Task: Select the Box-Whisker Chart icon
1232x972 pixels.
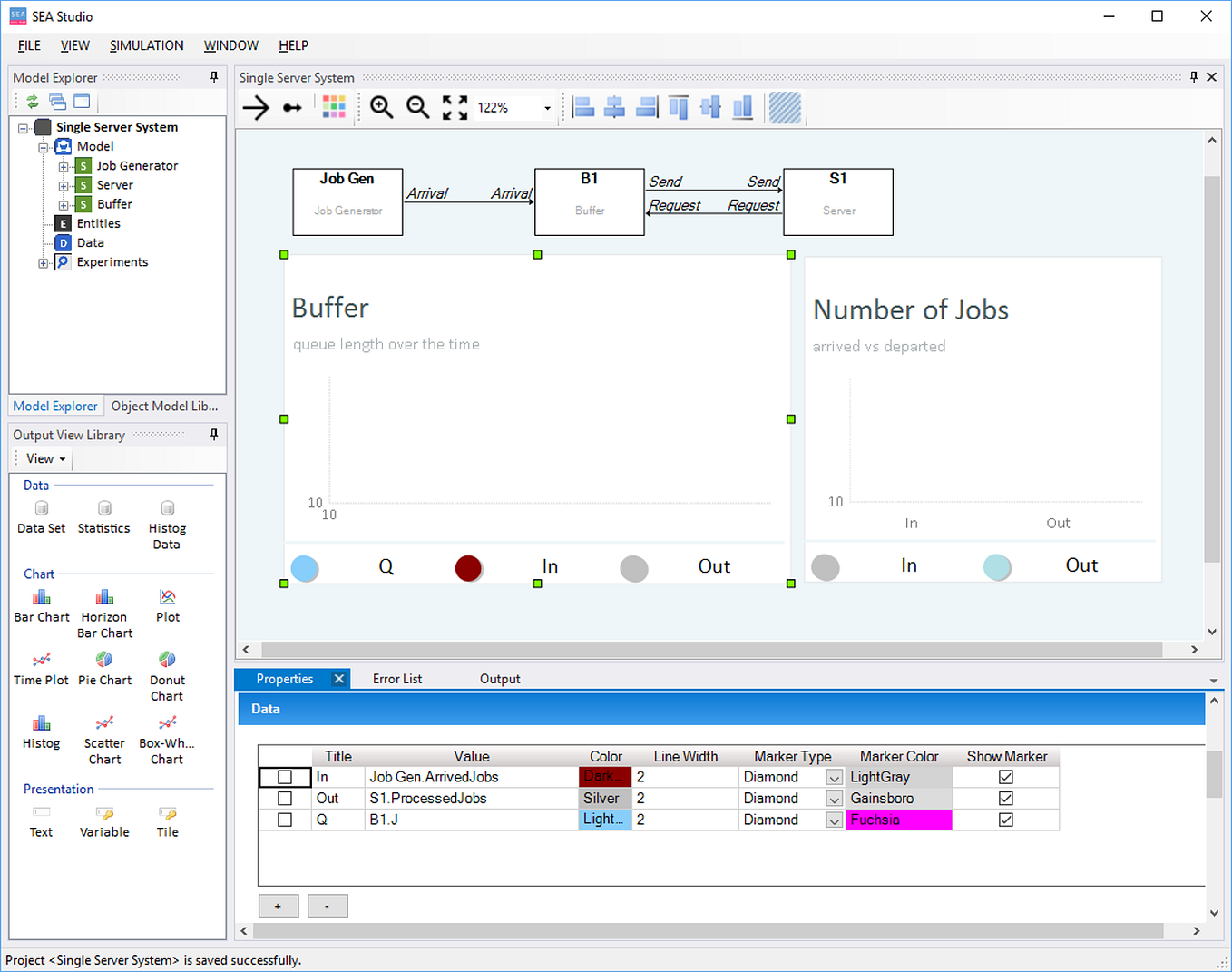Action: click(x=166, y=723)
